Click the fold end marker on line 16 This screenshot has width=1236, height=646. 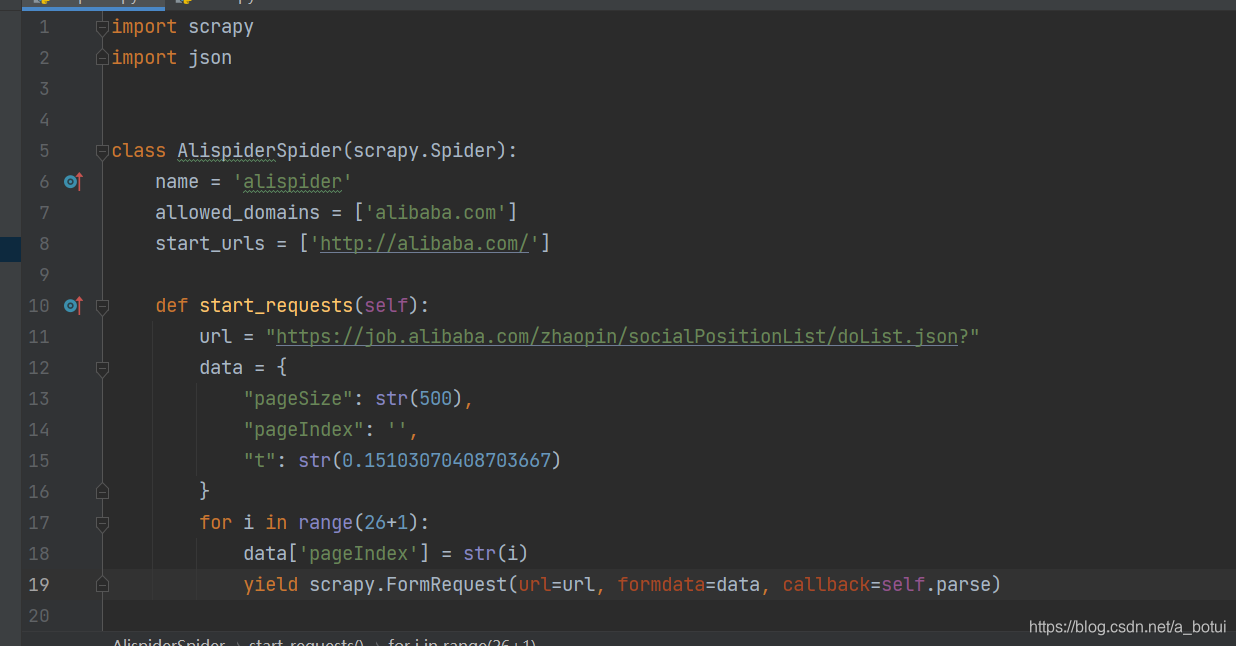click(102, 492)
